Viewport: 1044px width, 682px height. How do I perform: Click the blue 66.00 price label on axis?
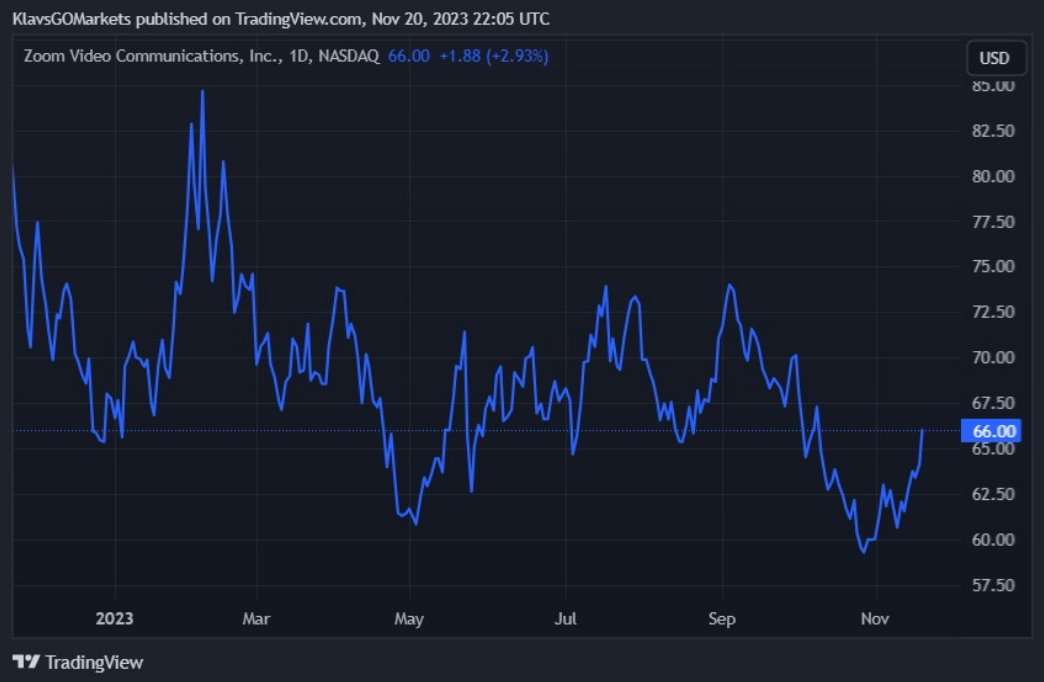pyautogui.click(x=991, y=431)
